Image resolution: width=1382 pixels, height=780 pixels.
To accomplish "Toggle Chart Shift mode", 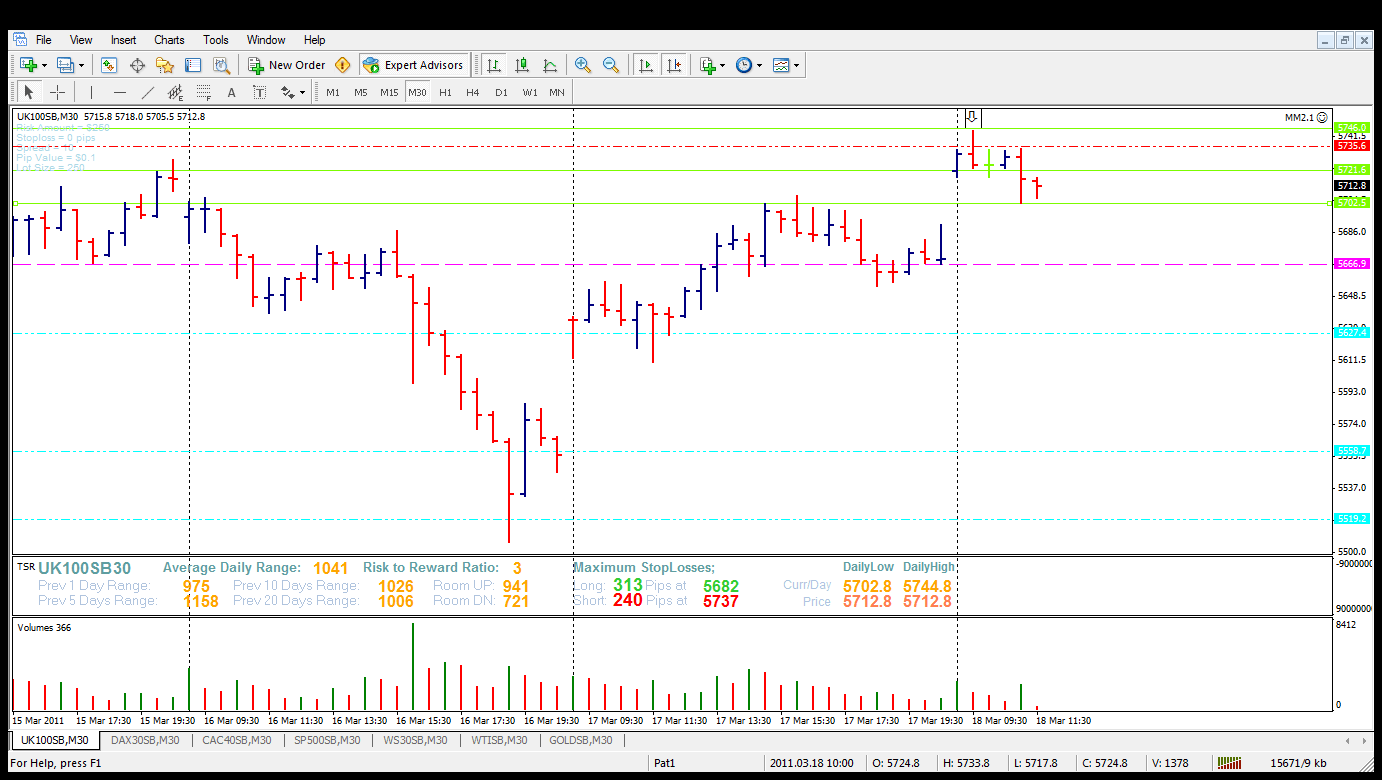I will coord(674,65).
